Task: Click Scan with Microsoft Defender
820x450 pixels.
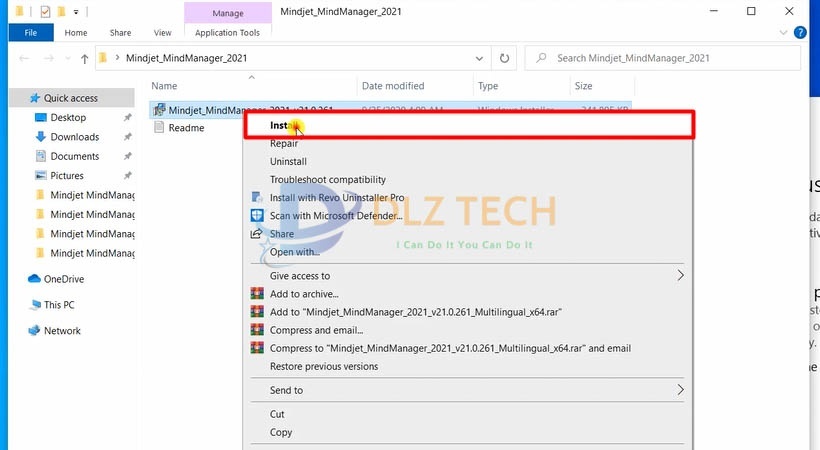Action: coord(336,216)
